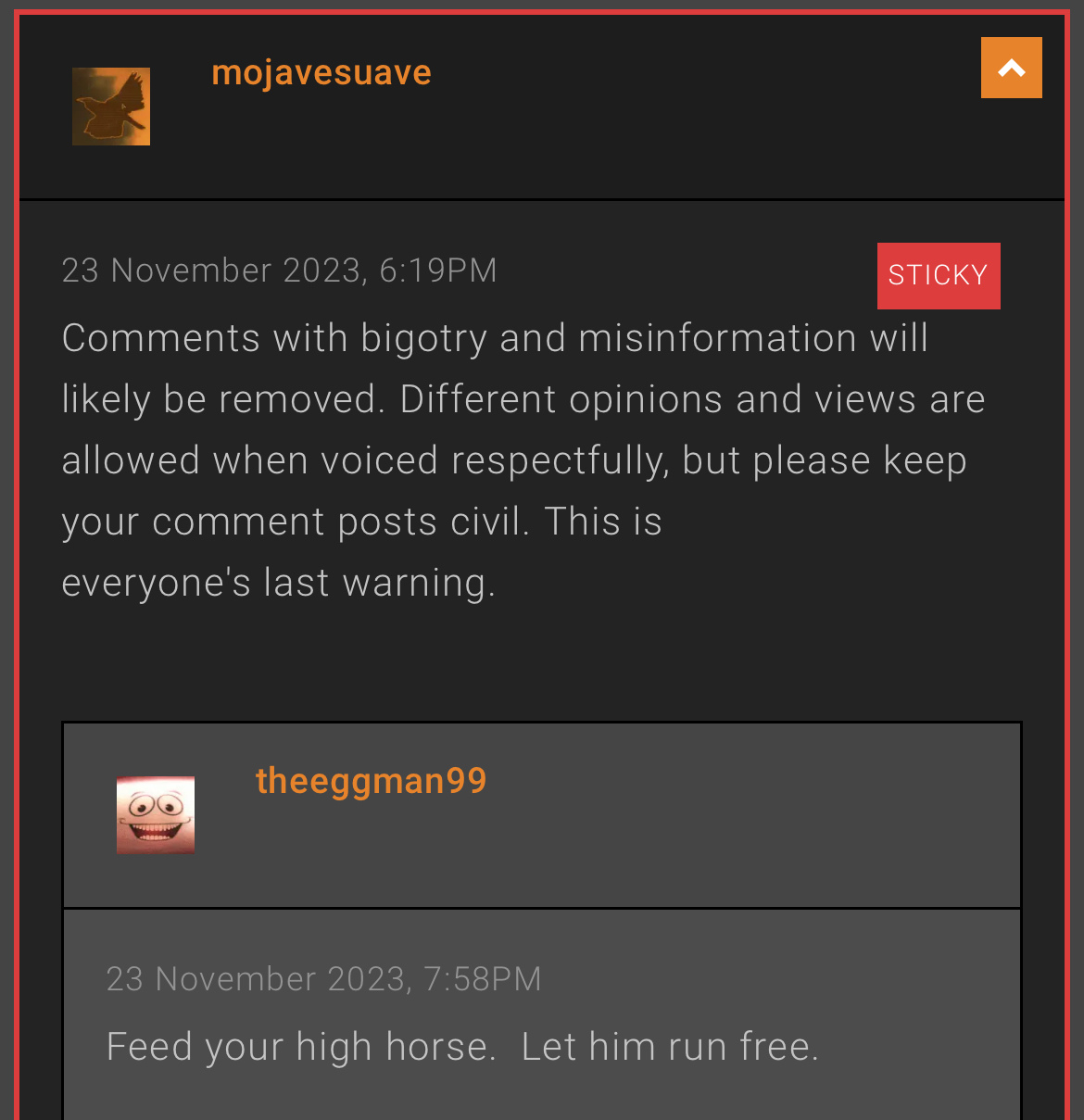
Task: Click the line starting 'Comments with bigotry'
Action: click(x=495, y=338)
